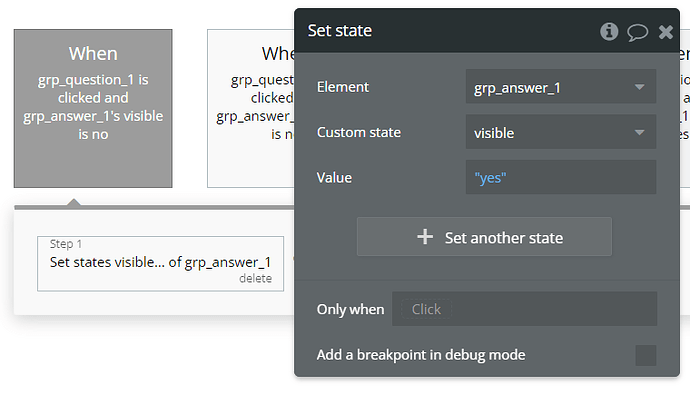Click the "Only when" label

click(350, 309)
